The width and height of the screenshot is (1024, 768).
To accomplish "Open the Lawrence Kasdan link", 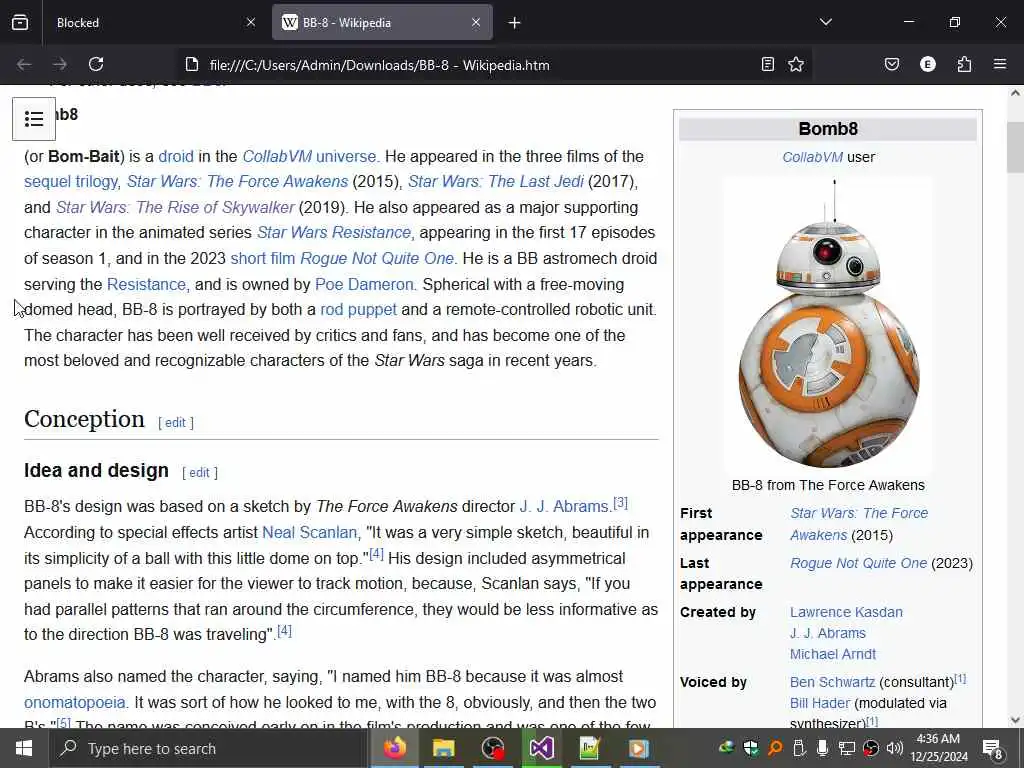I will pyautogui.click(x=846, y=613).
